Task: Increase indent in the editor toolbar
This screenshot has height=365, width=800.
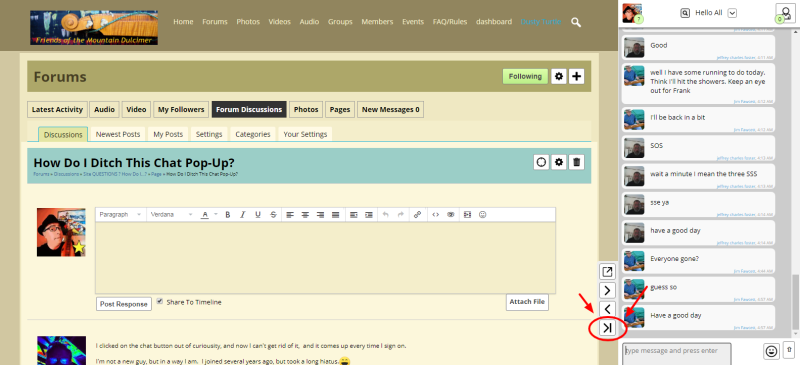Action: tap(369, 215)
